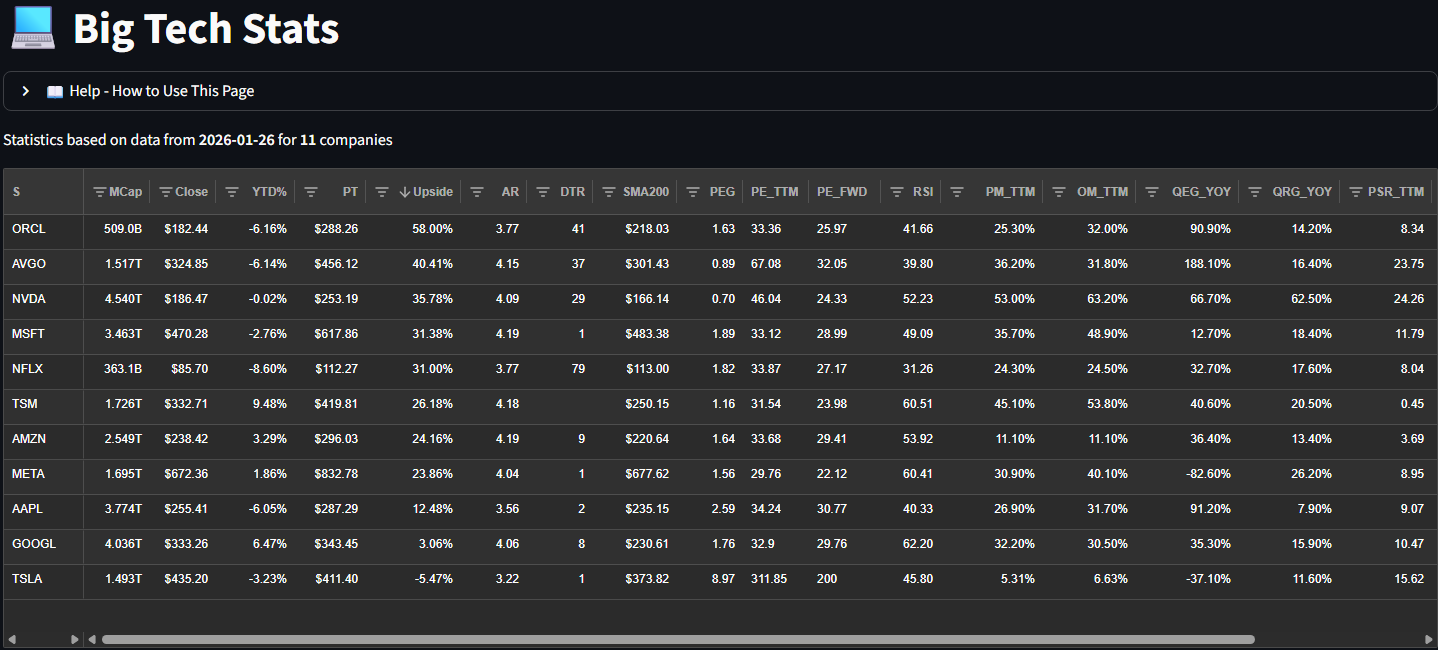Screen dimensions: 1438x650
Task: Select the META ticker cell
Action: click(x=43, y=475)
